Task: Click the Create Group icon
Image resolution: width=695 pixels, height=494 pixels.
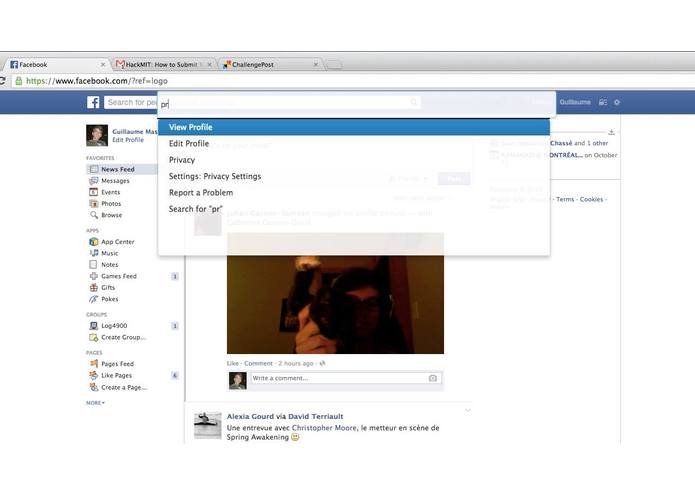Action: click(94, 338)
